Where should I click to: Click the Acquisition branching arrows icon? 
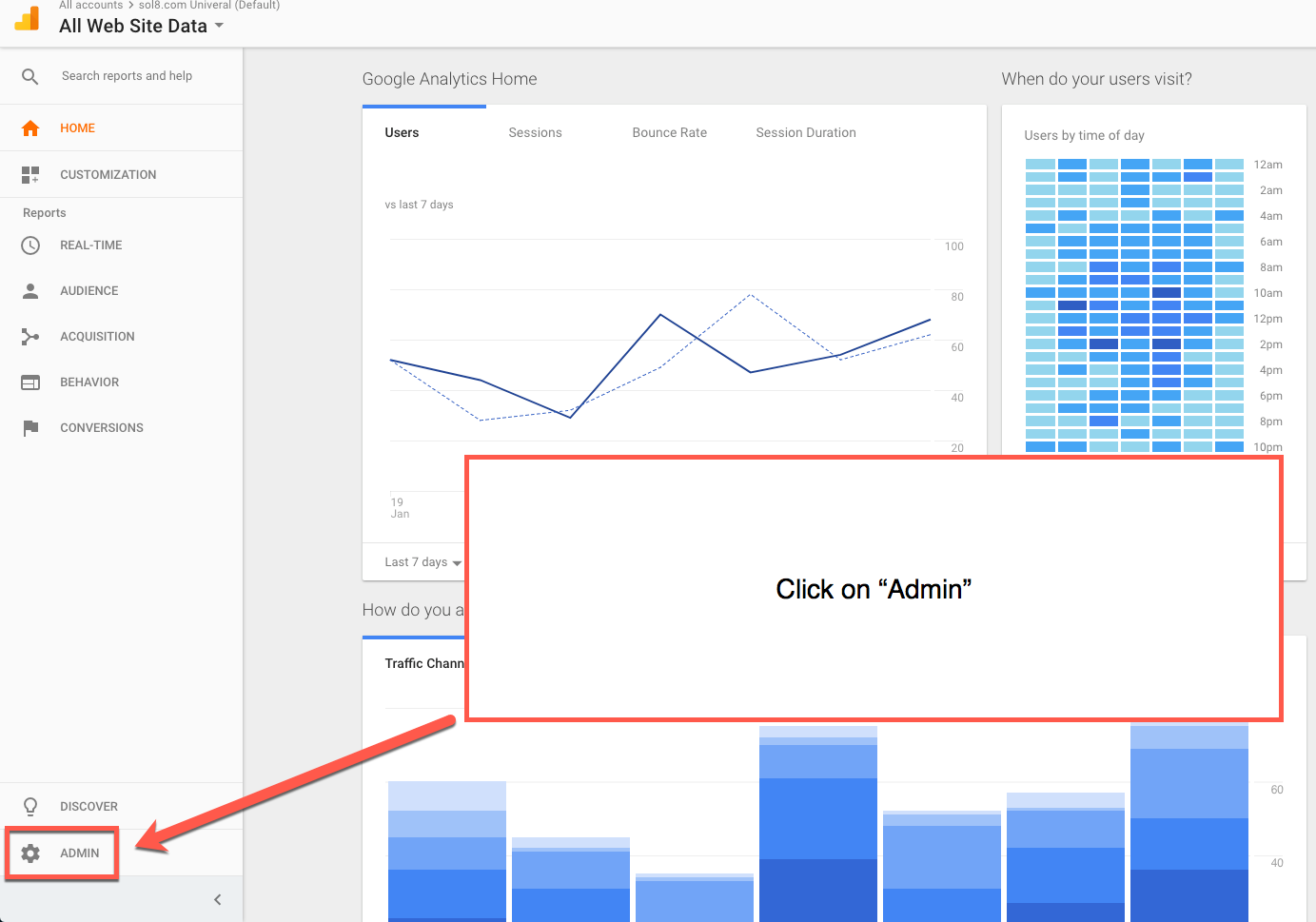pyautogui.click(x=30, y=337)
